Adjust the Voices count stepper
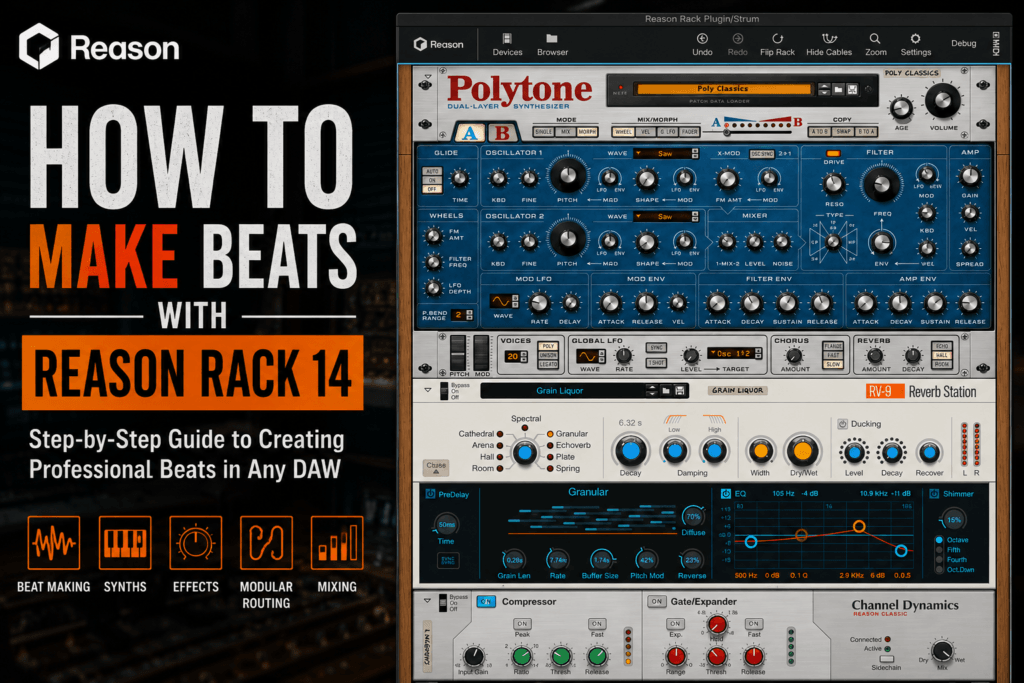The height and width of the screenshot is (683, 1024). coord(523,357)
